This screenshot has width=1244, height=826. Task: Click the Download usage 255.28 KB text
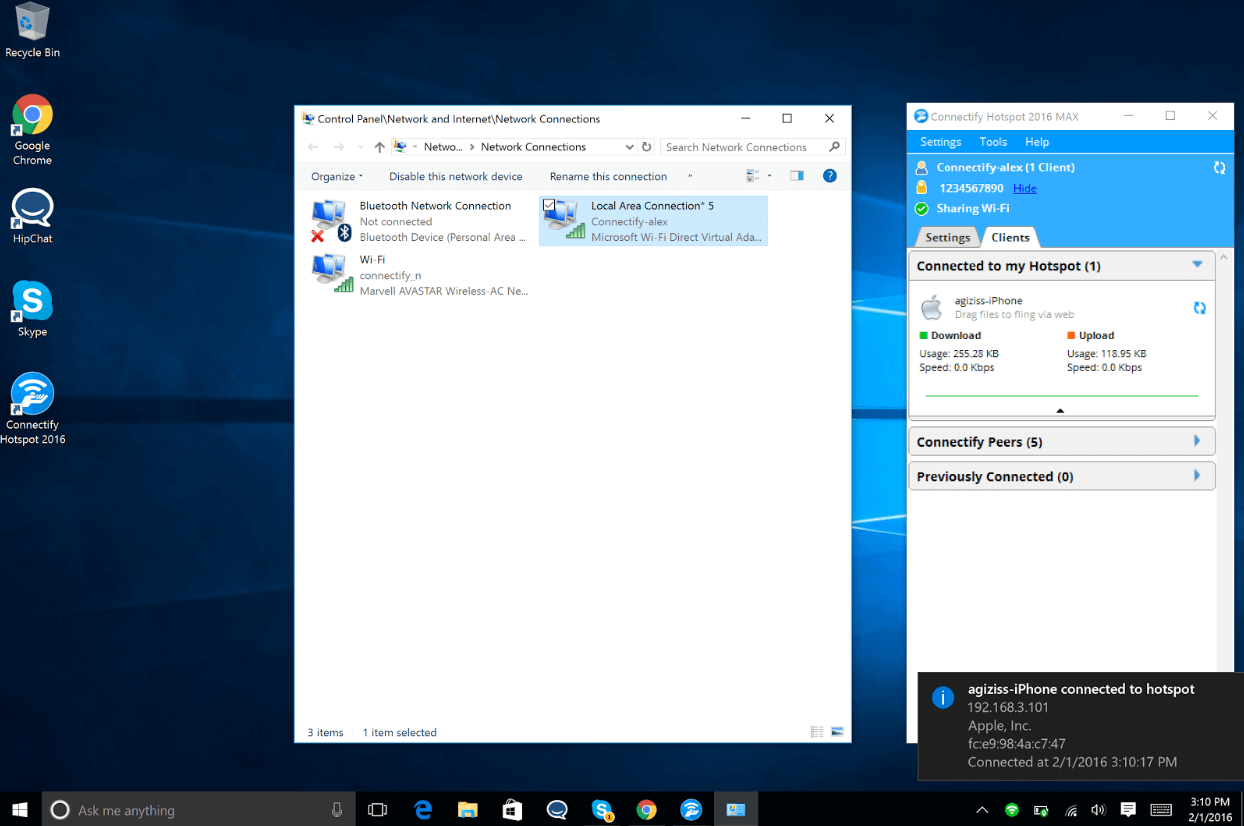[959, 353]
